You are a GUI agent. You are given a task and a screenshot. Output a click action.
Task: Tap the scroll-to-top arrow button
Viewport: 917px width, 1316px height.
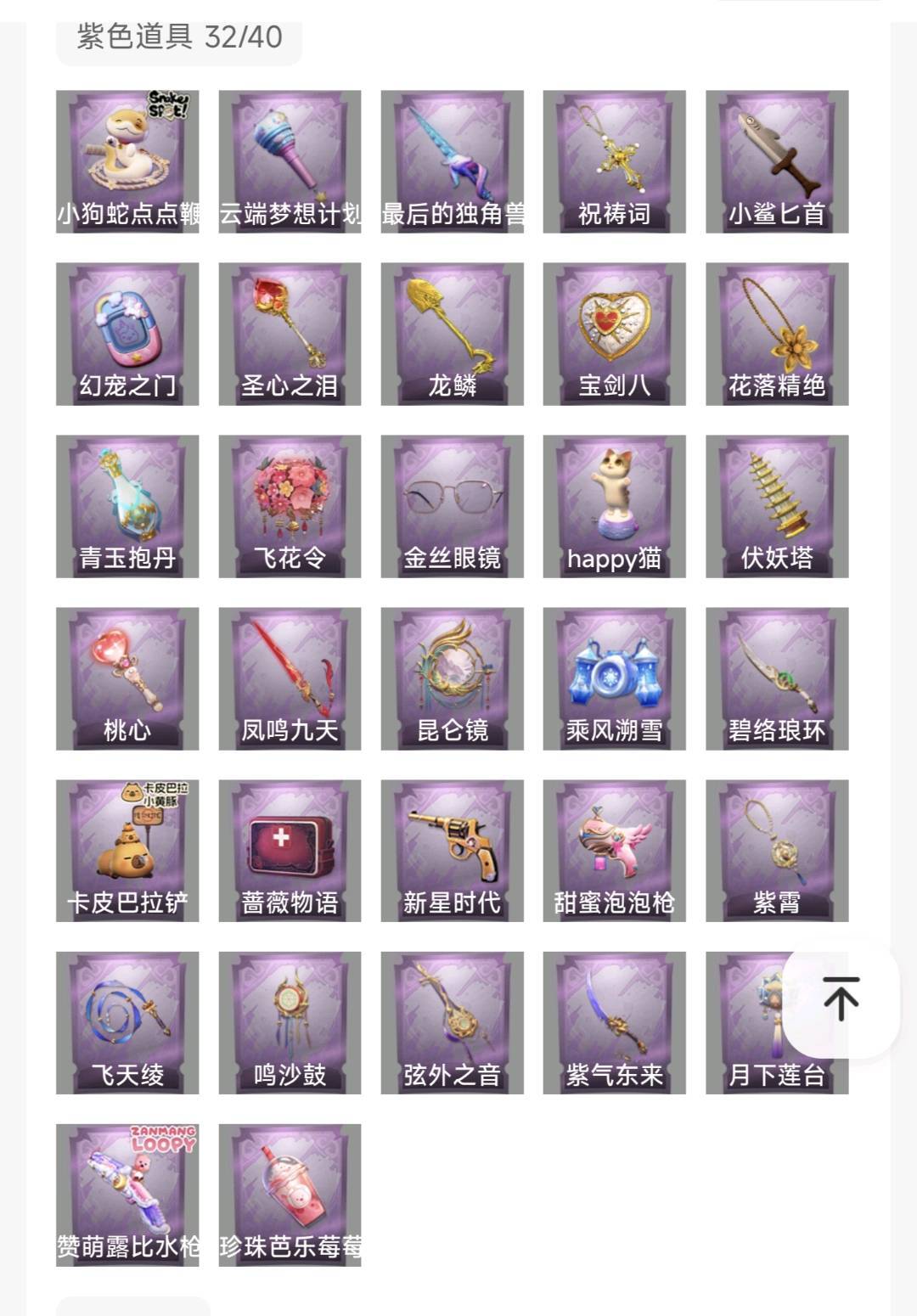pos(841,999)
